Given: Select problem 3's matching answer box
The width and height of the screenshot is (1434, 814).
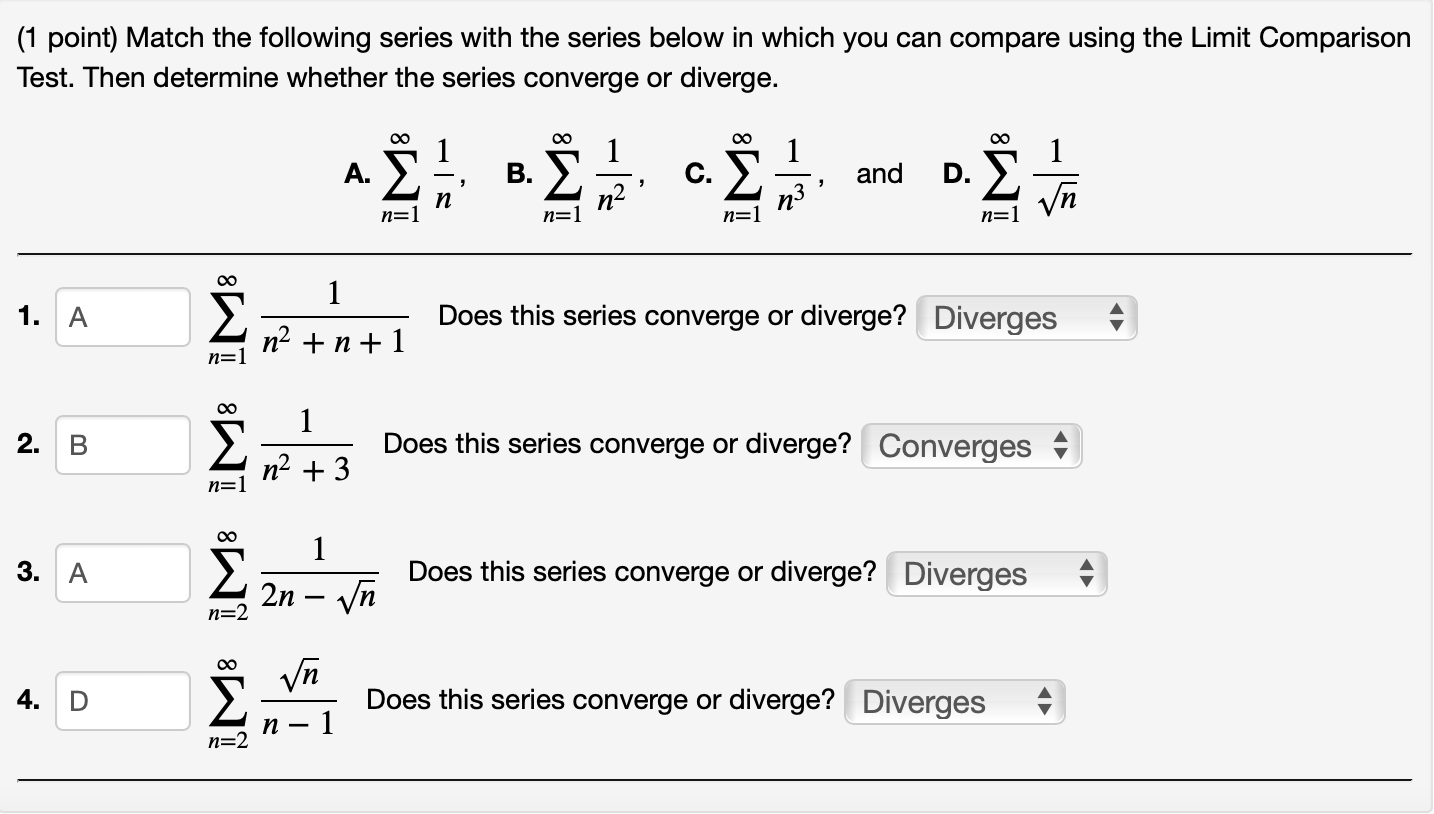Looking at the screenshot, I should tap(122, 573).
